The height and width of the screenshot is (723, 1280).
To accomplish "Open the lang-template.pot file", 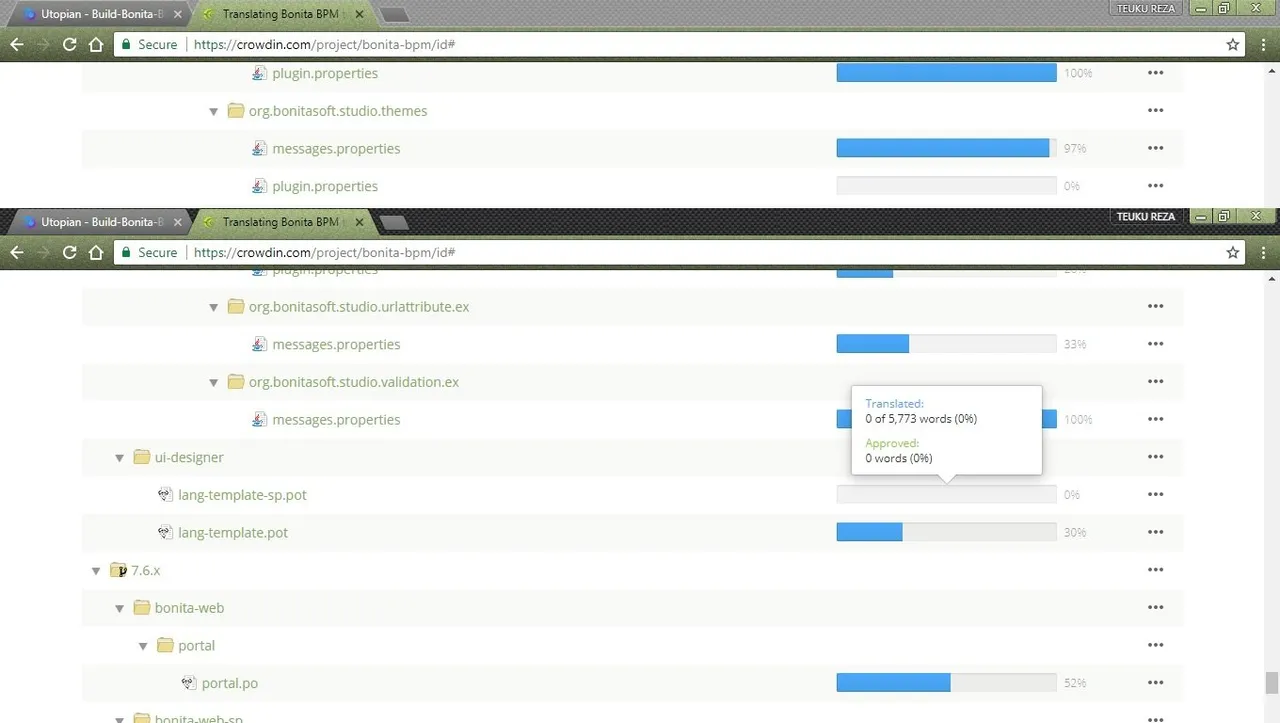I will tap(233, 533).
